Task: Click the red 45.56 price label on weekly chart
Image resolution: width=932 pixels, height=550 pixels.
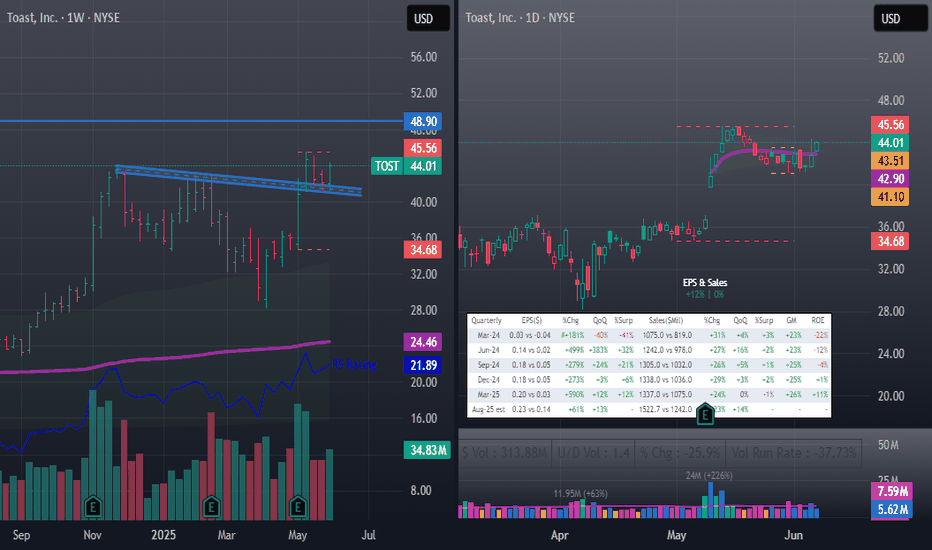Action: point(423,148)
